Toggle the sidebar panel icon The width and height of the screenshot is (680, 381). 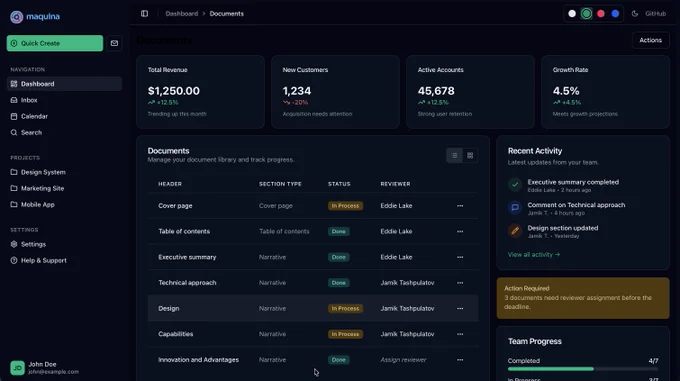click(x=144, y=13)
